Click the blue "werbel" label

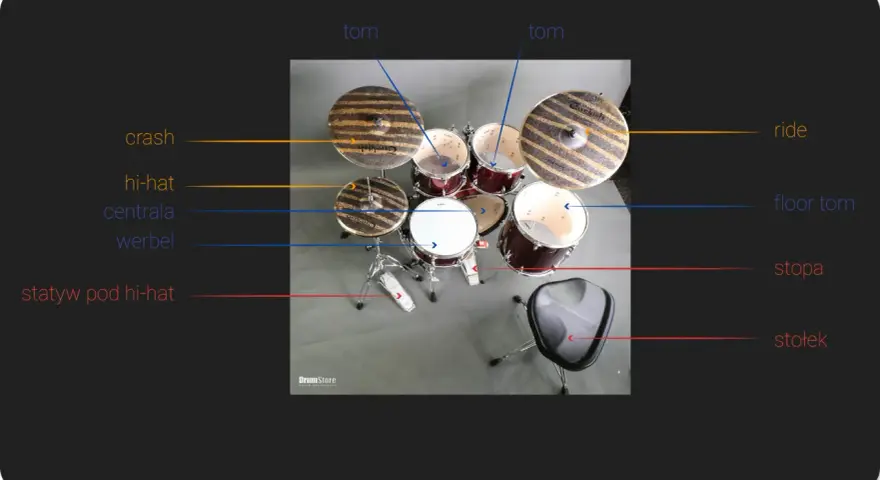(145, 241)
